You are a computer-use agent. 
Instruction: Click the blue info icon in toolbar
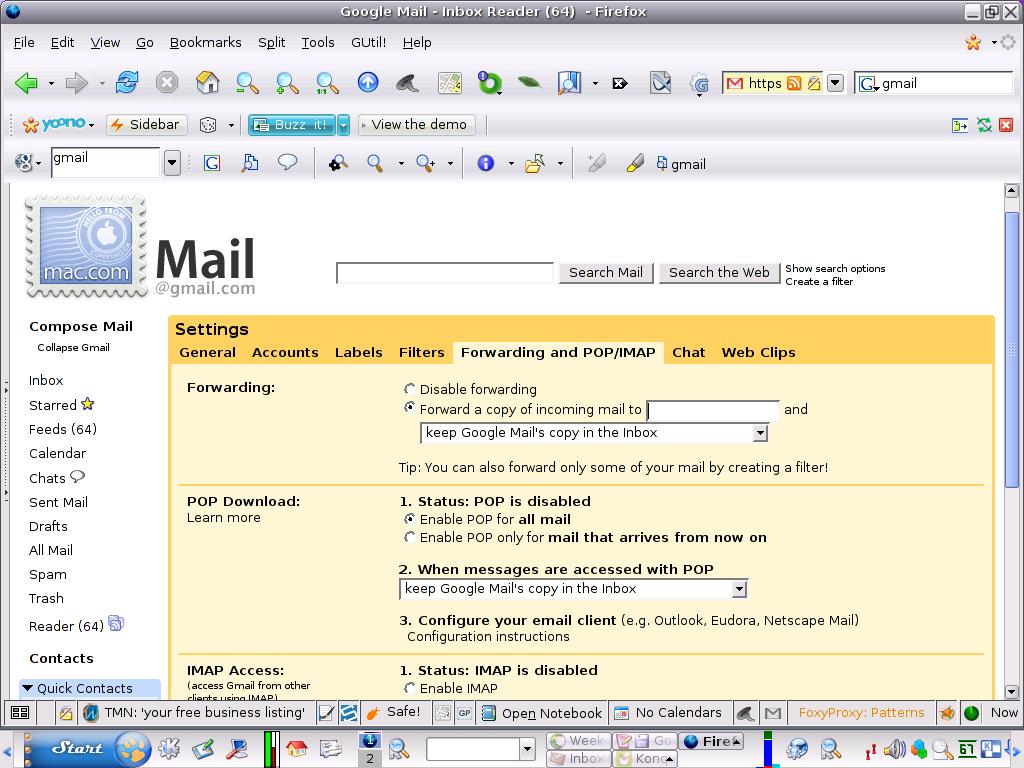tap(485, 163)
